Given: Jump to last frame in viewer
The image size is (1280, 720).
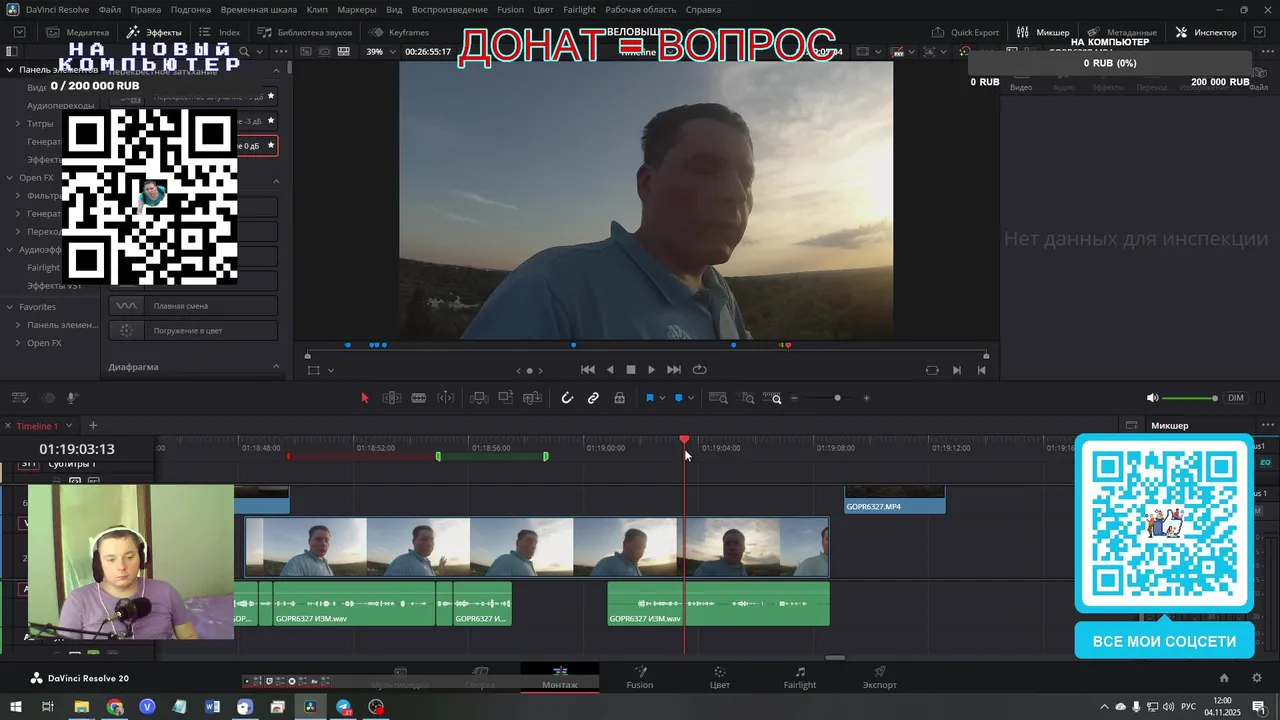Looking at the screenshot, I should [674, 370].
